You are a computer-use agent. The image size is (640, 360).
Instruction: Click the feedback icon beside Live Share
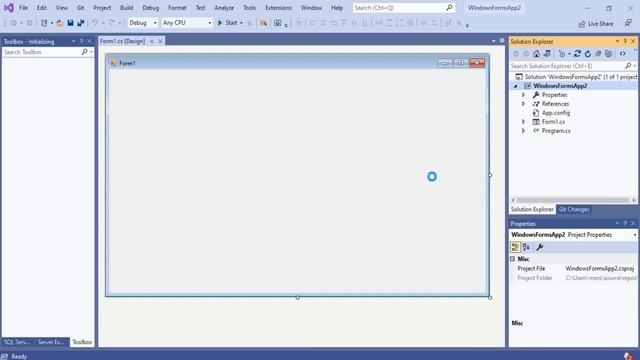coord(628,23)
